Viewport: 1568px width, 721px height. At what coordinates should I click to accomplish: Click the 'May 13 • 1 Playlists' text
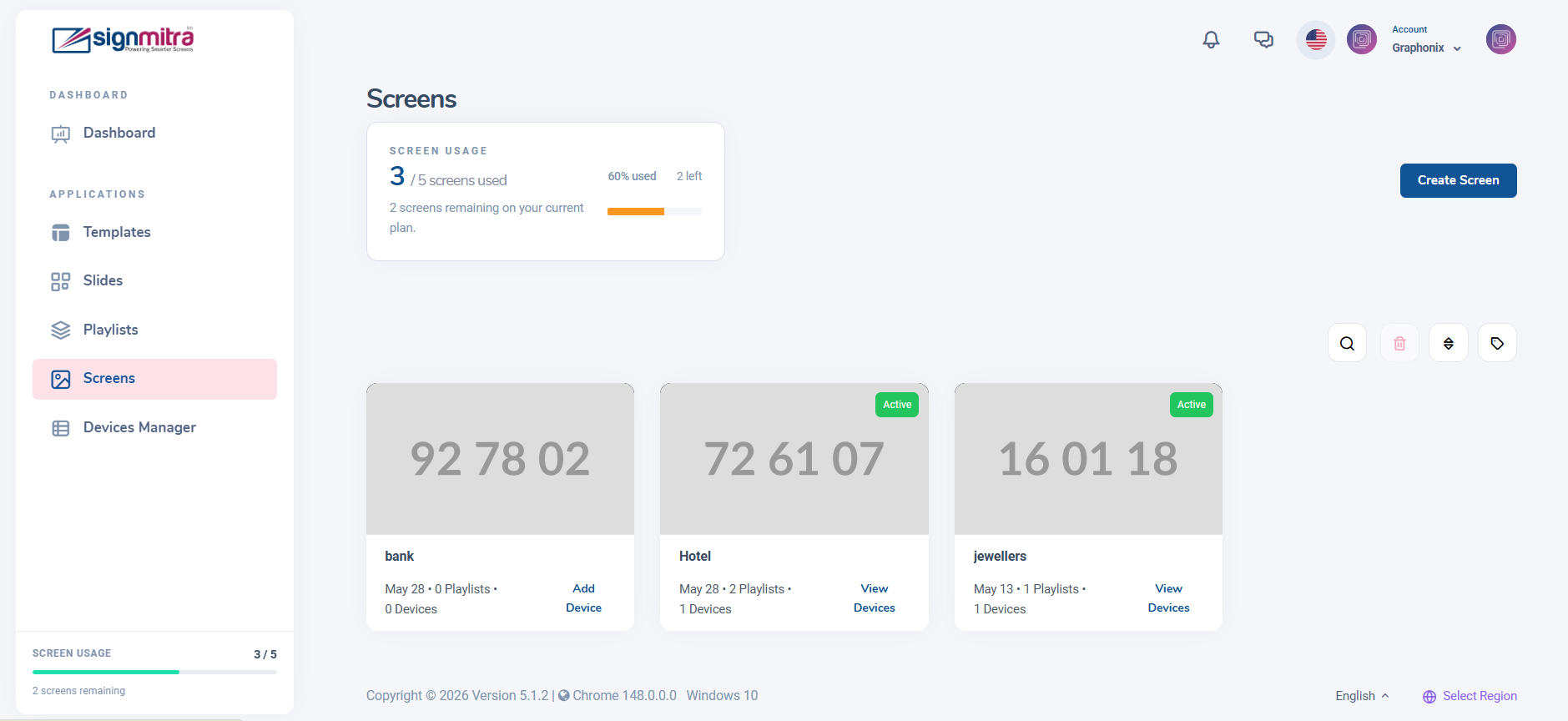coord(1026,589)
